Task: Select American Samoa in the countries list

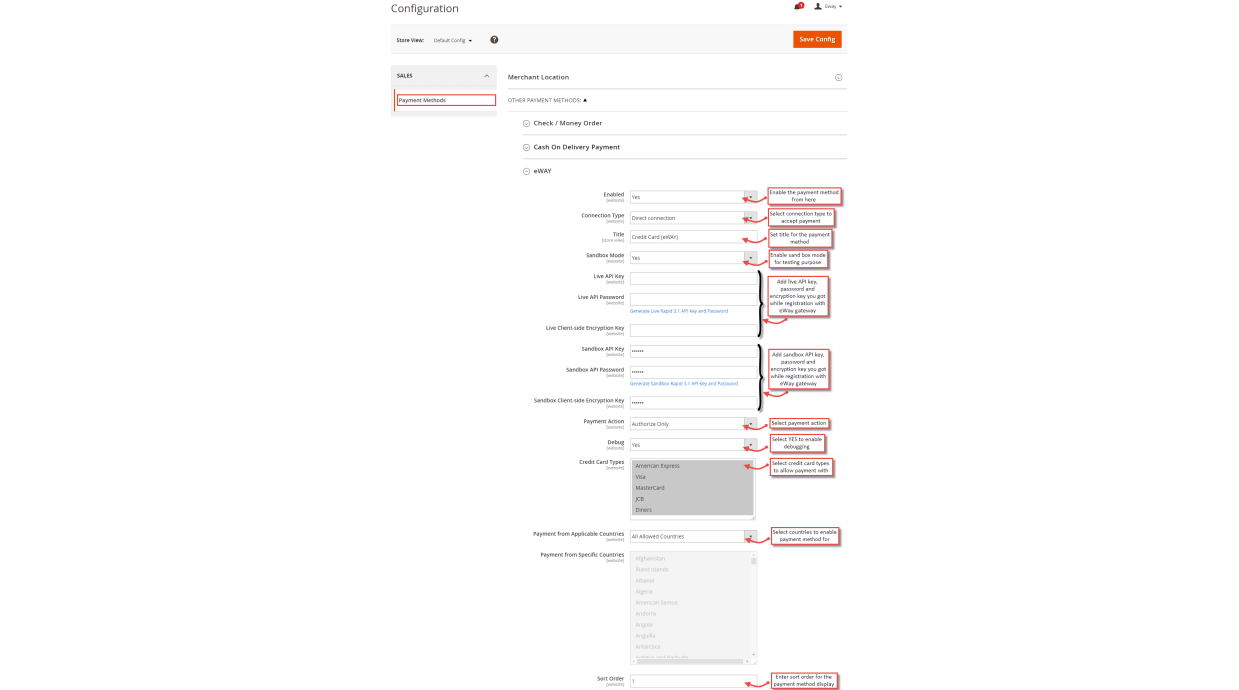Action: coord(690,603)
